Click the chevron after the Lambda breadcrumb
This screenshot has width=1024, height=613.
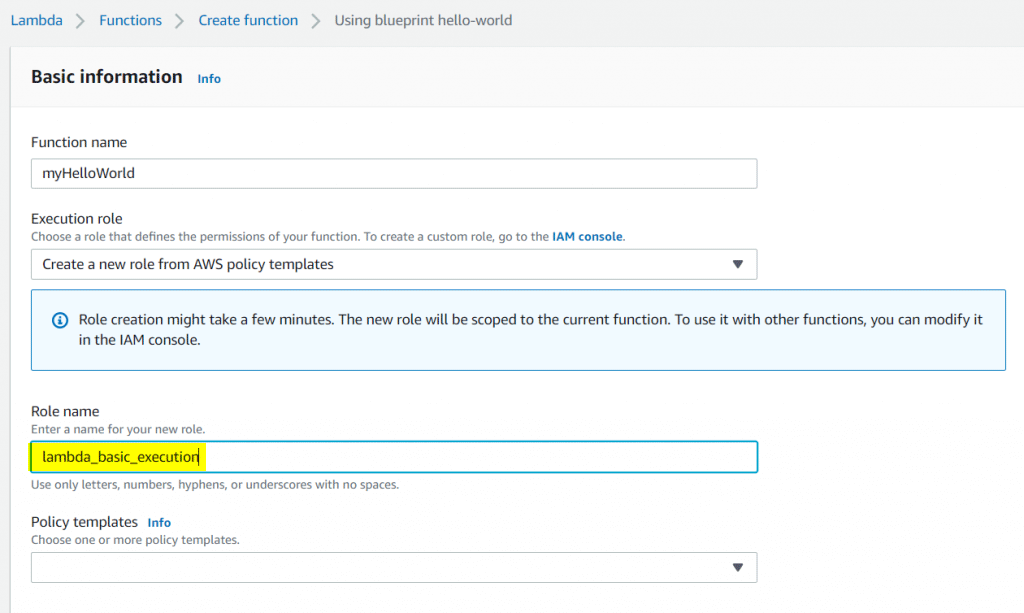coord(77,20)
